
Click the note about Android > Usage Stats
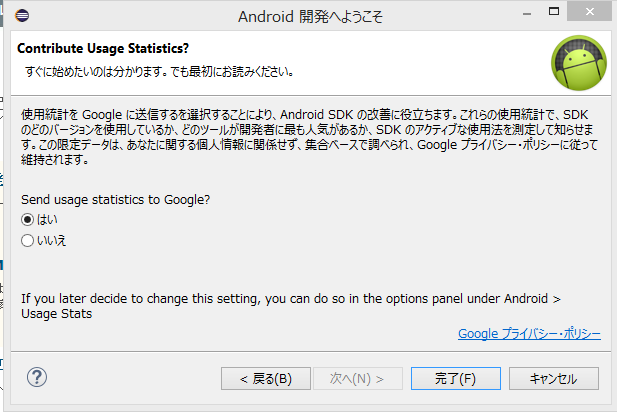[x=291, y=306]
